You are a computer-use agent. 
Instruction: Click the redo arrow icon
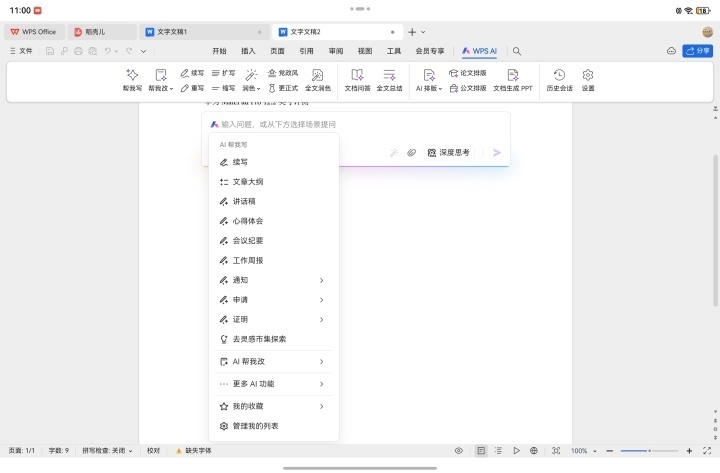(x=129, y=51)
